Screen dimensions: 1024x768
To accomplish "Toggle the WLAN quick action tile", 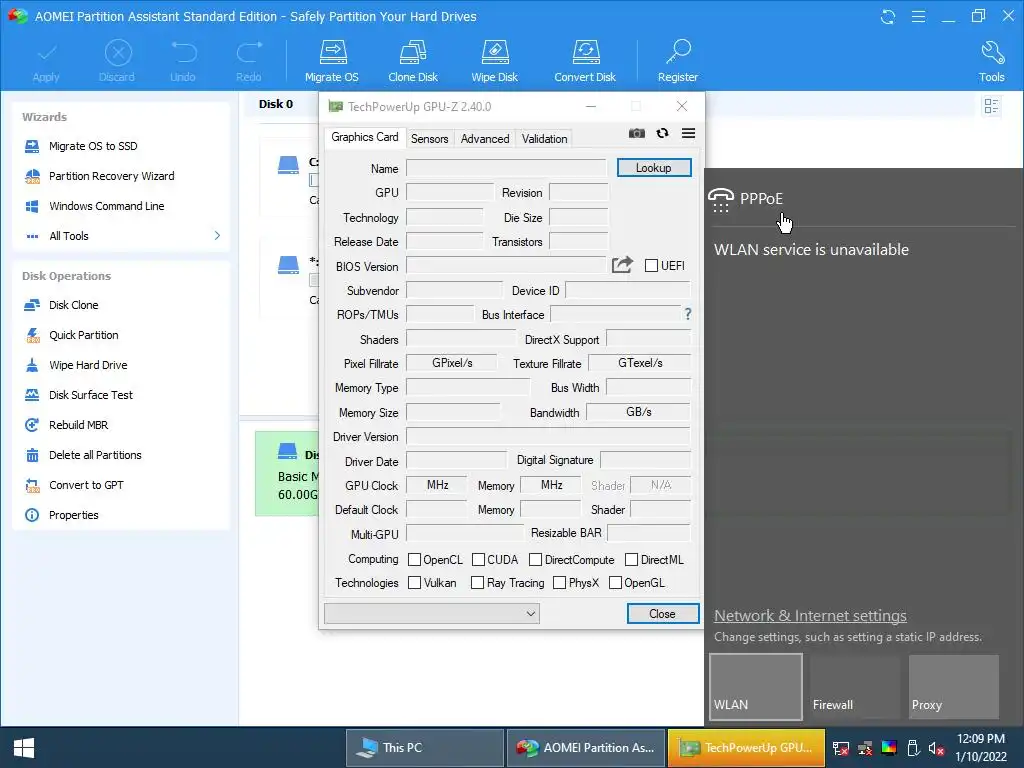I will click(756, 687).
